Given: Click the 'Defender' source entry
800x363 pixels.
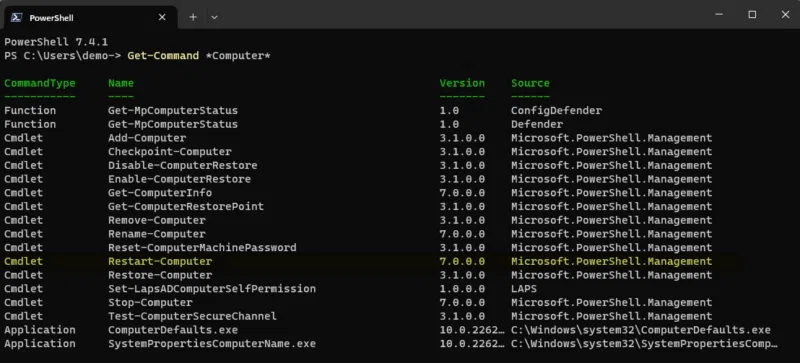Looking at the screenshot, I should coord(537,124).
